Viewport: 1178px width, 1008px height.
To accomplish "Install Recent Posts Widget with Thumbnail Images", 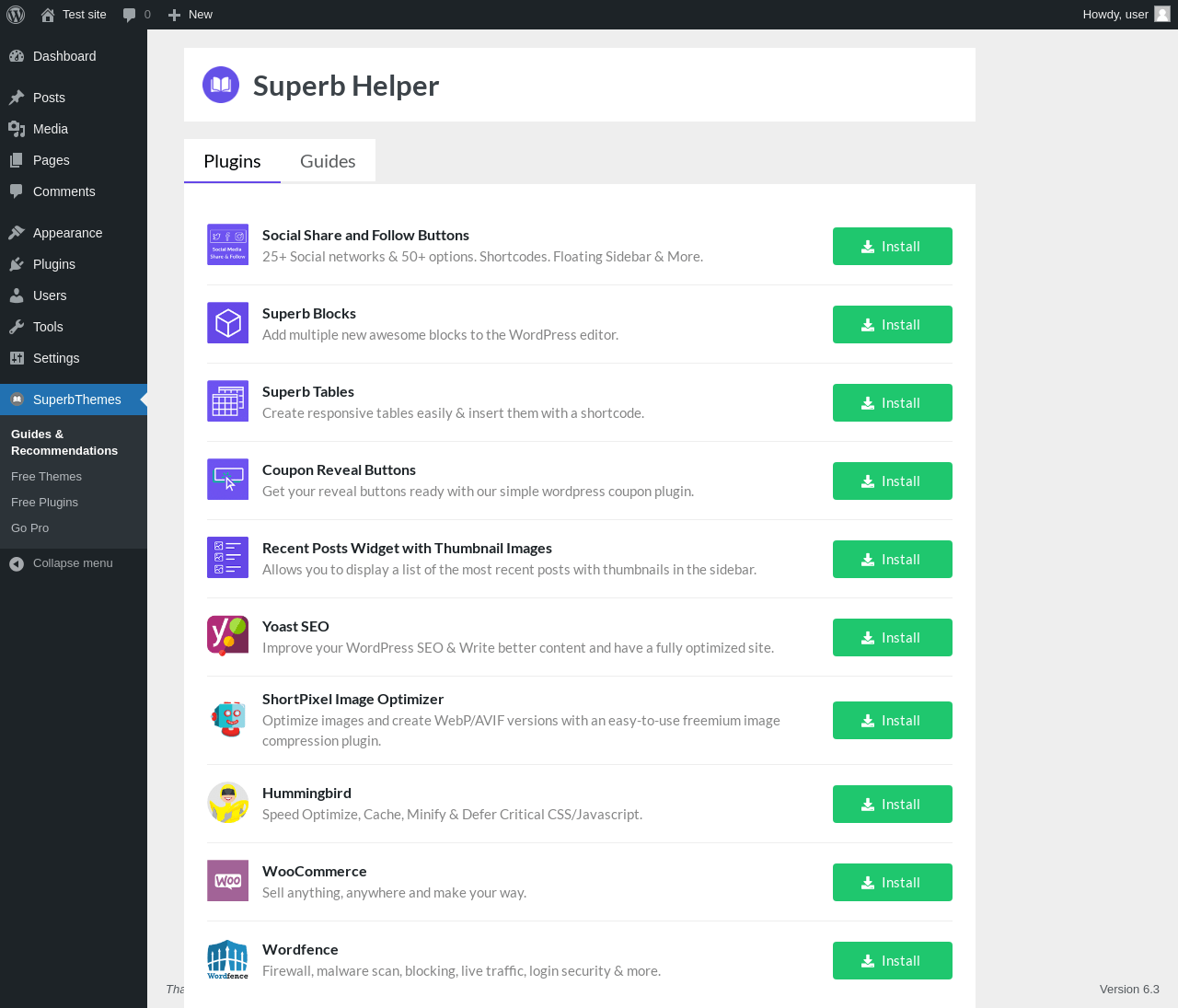I will pos(893,559).
